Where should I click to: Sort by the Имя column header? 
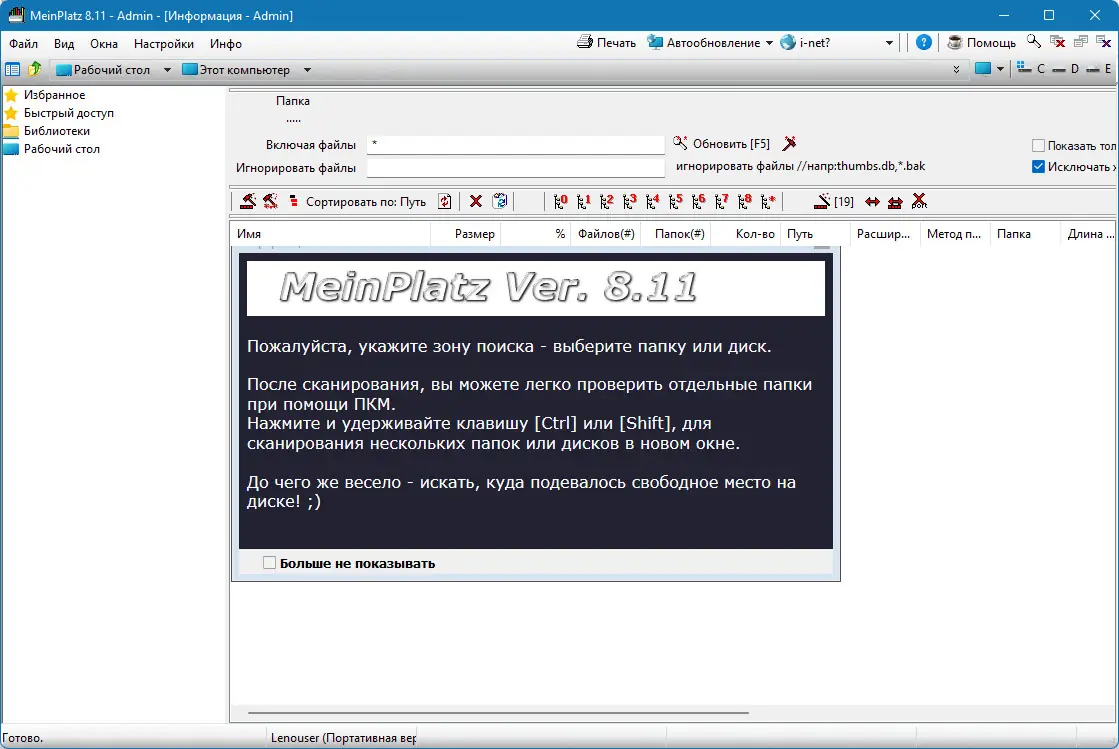click(330, 234)
